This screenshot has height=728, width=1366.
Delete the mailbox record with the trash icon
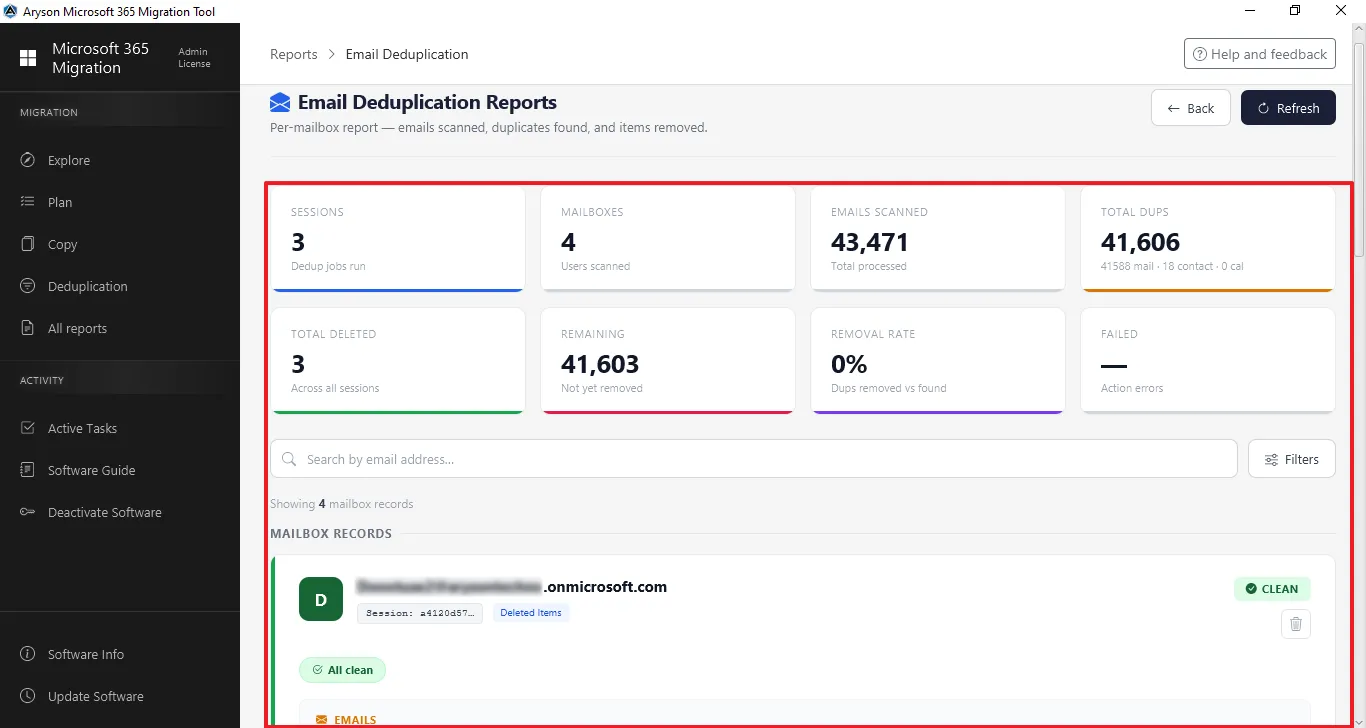click(1296, 624)
